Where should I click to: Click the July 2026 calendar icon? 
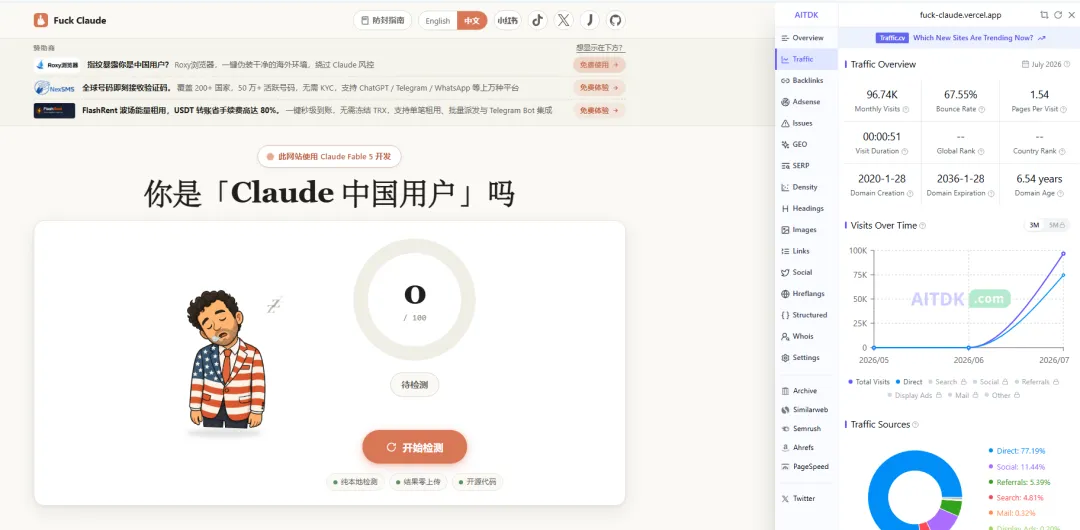pos(1025,64)
